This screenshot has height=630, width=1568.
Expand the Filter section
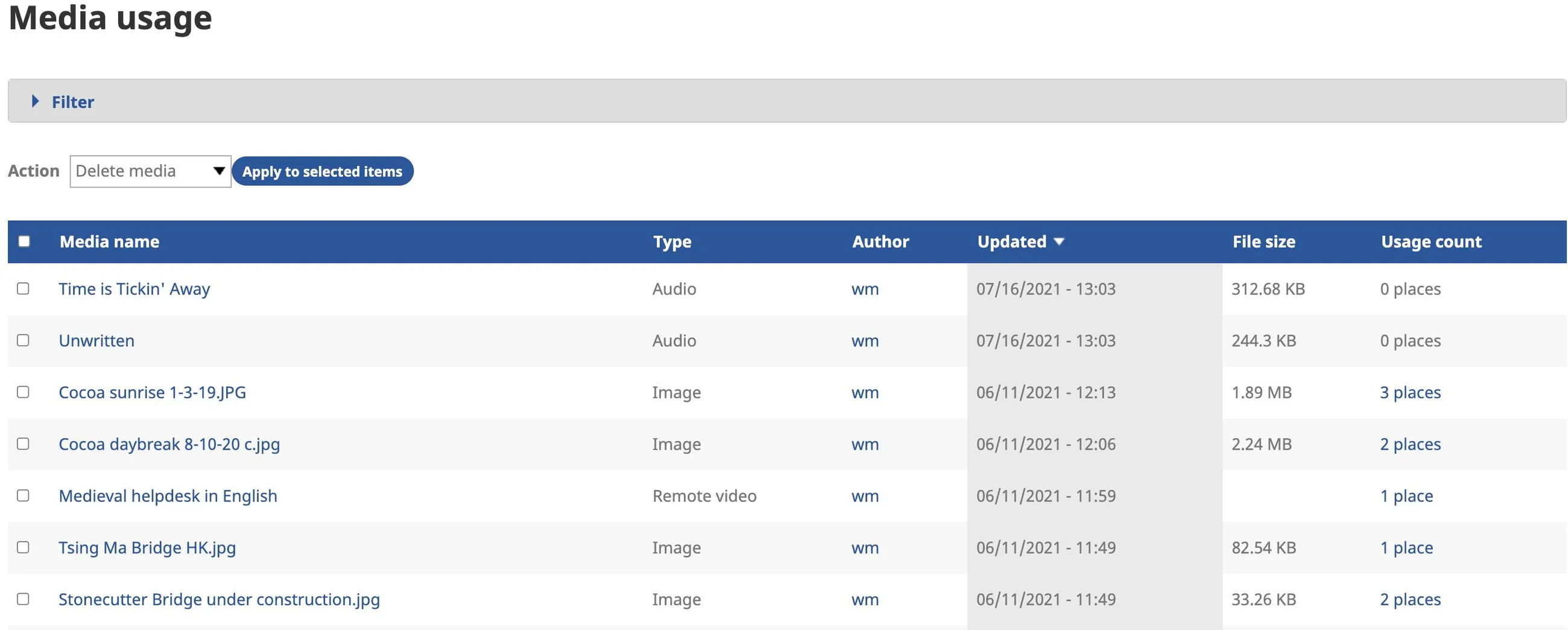pyautogui.click(x=72, y=102)
